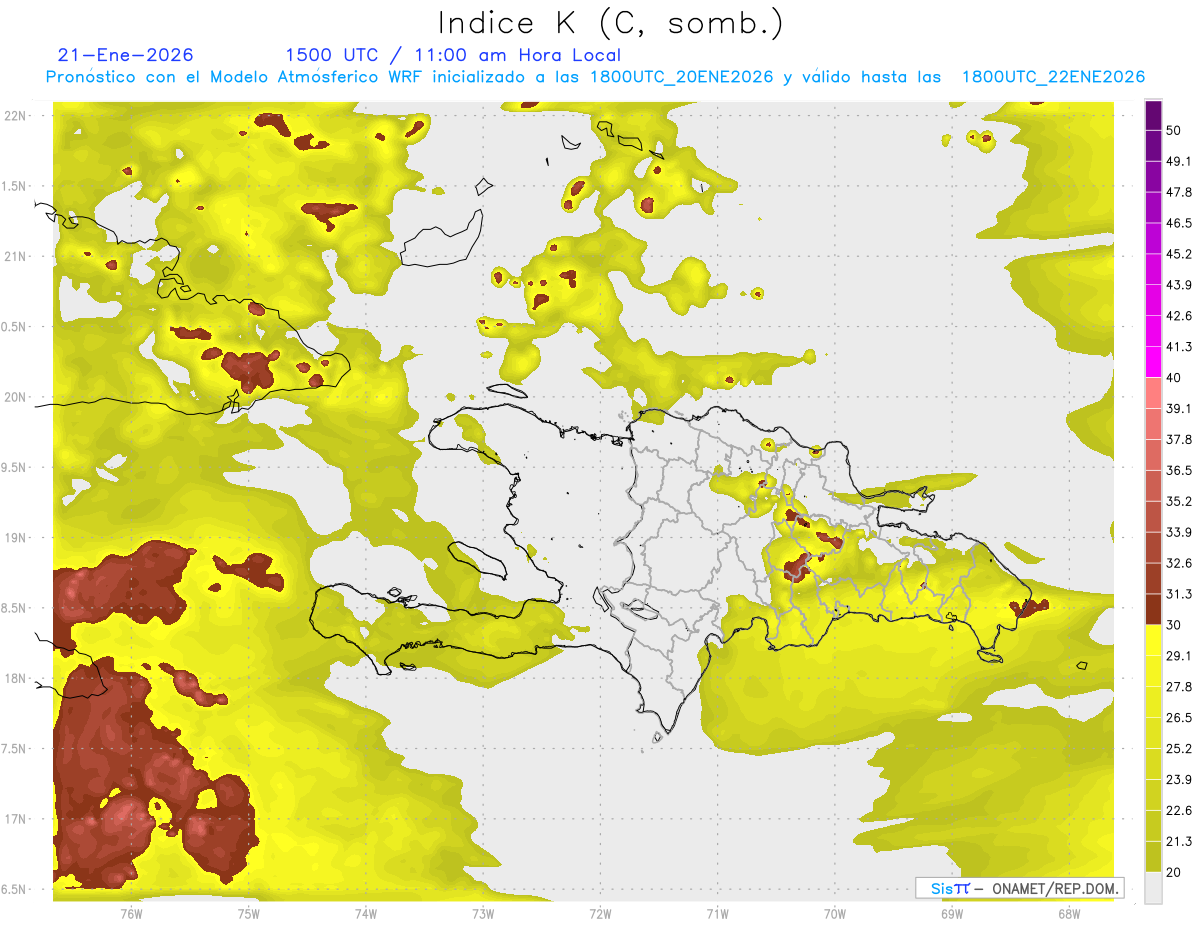Select longitude label "74W"
The image size is (1200, 927).
tap(365, 913)
